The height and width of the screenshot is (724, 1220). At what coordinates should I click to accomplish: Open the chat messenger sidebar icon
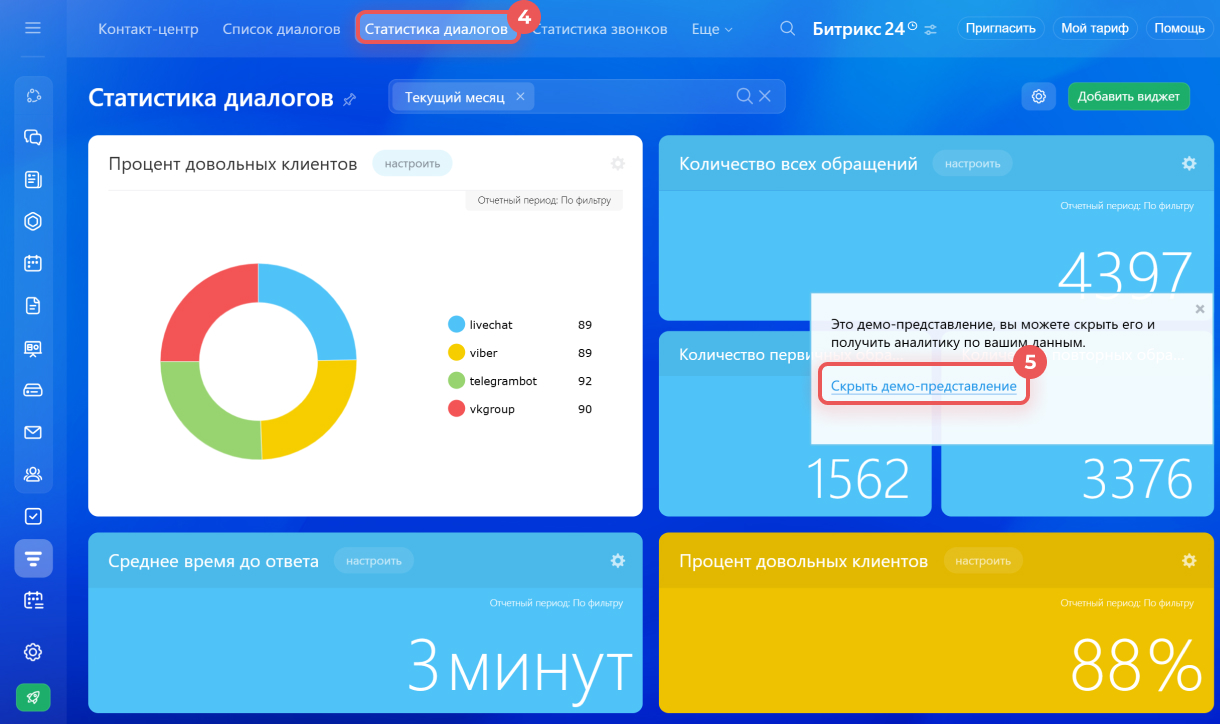click(x=33, y=138)
